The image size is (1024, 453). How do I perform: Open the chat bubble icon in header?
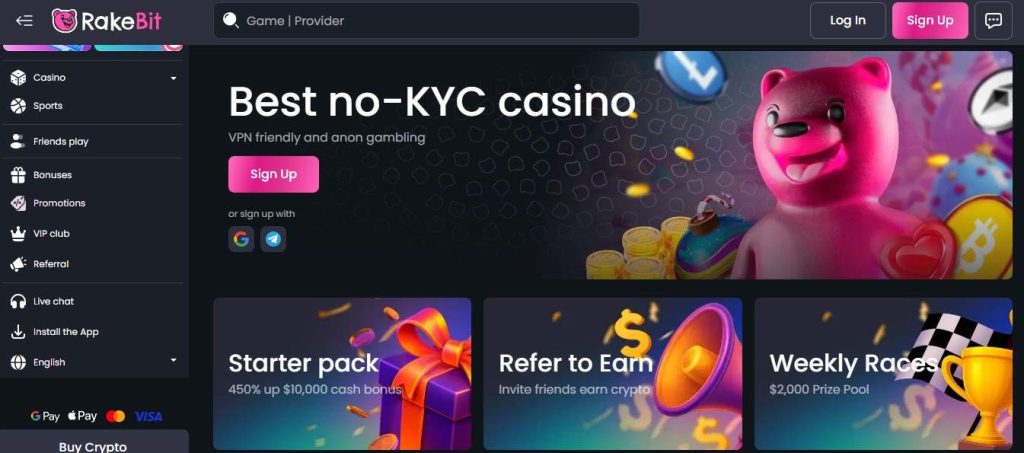pos(993,21)
